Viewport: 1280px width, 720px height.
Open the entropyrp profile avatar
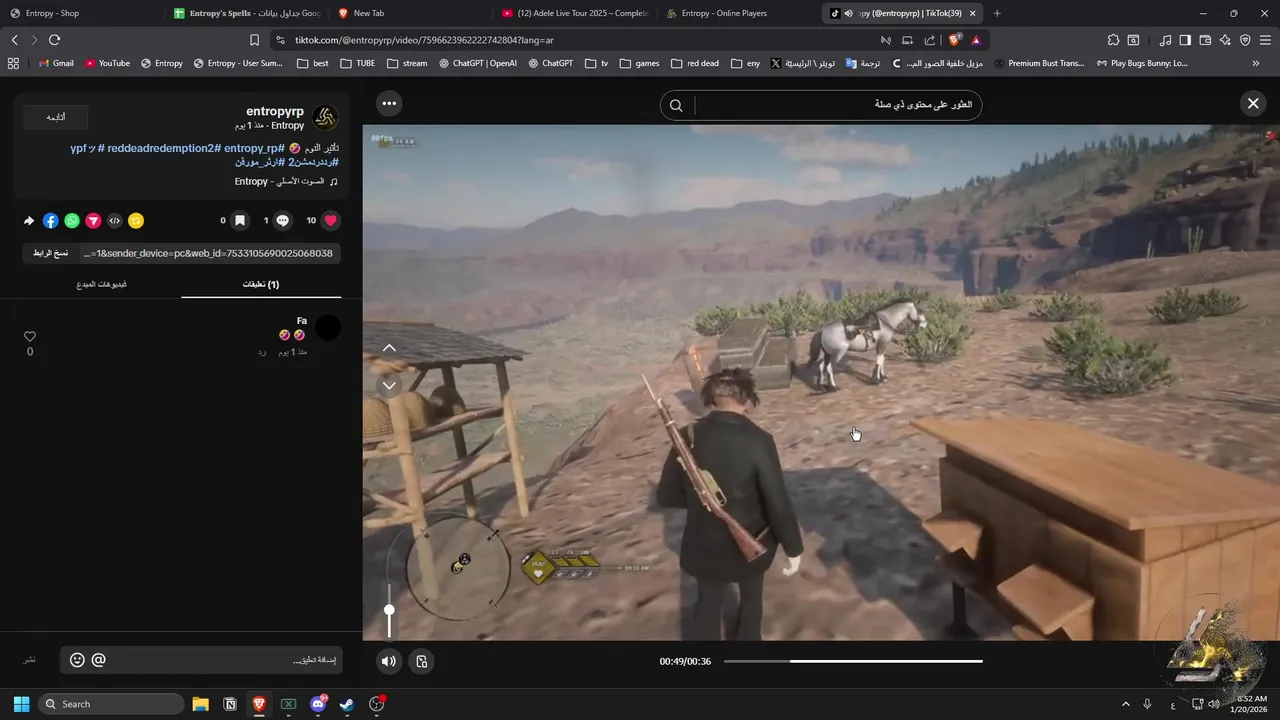click(325, 118)
